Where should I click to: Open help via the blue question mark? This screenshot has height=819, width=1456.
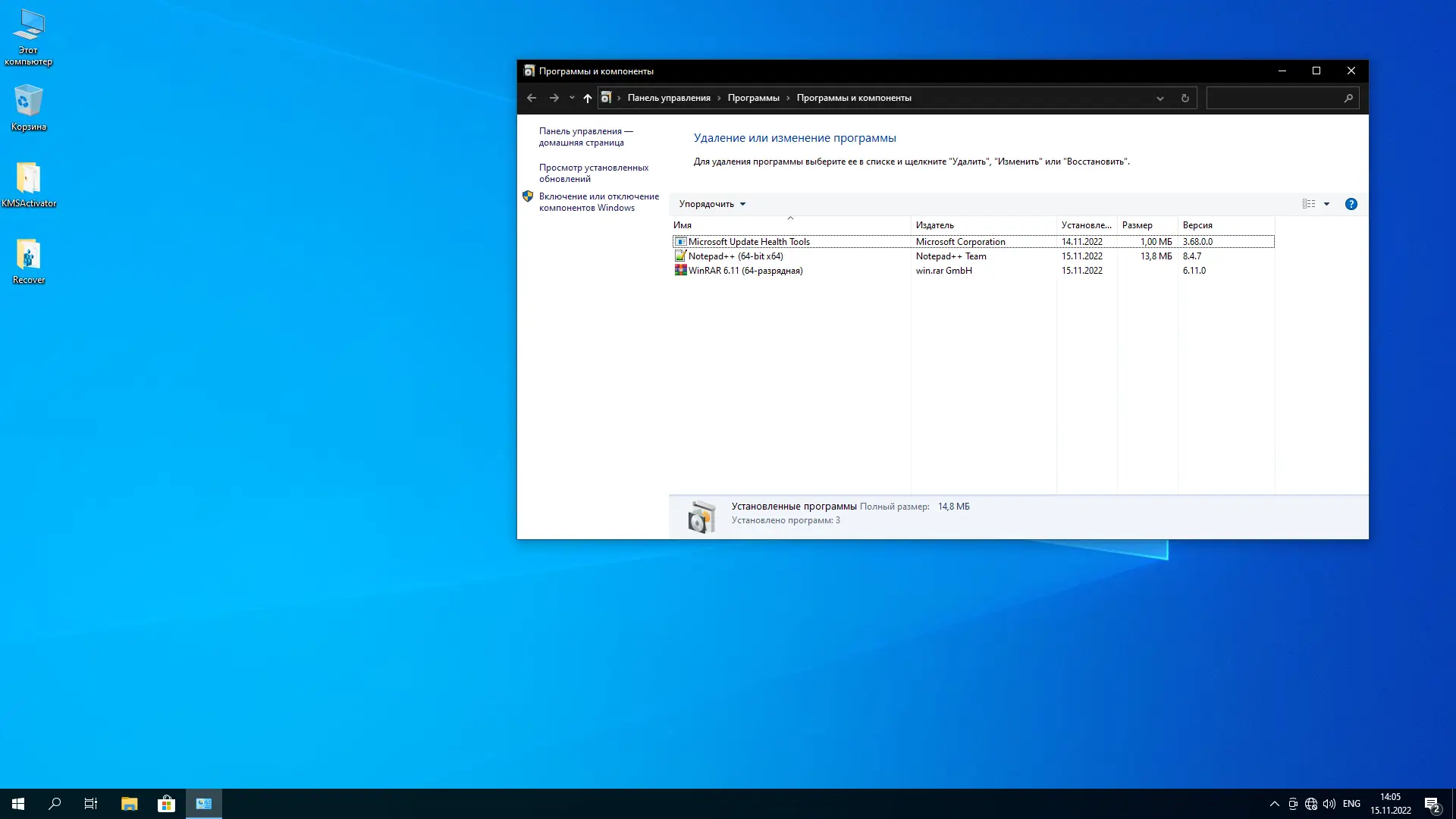(x=1351, y=204)
